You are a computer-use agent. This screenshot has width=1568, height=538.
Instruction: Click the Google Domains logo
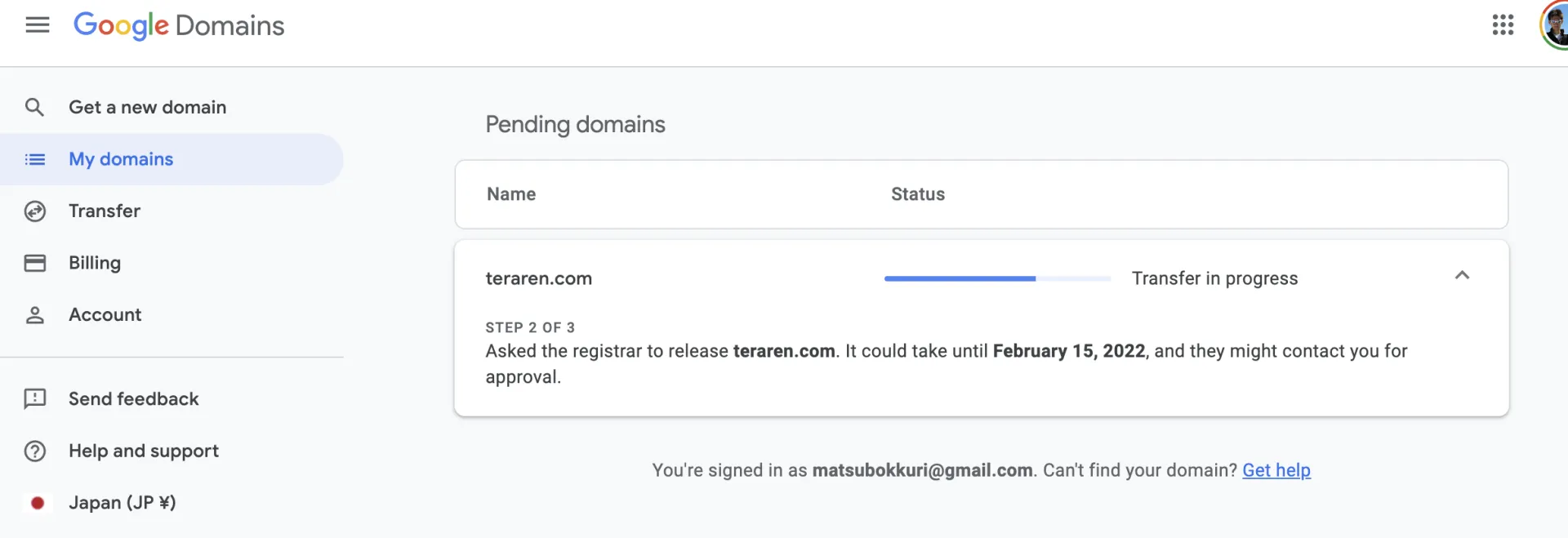tap(179, 25)
